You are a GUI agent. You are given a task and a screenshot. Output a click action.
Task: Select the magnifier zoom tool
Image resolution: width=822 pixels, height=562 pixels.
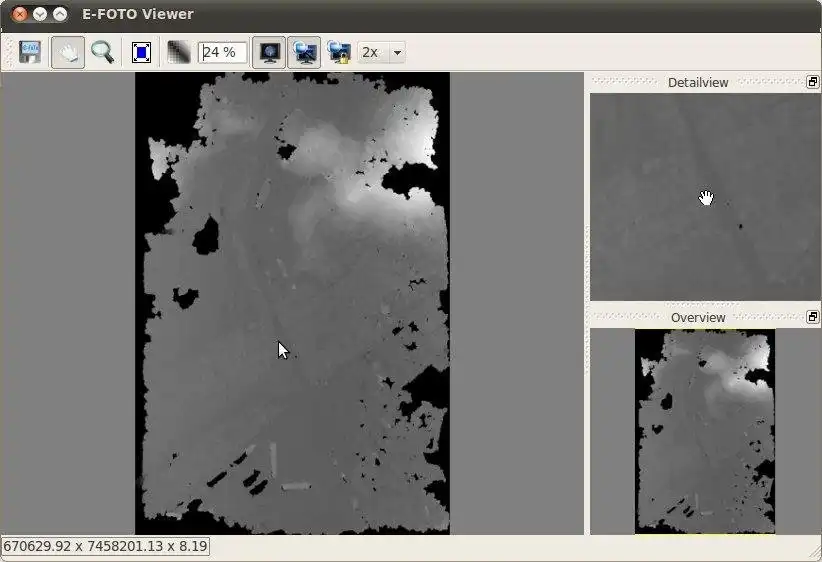(x=102, y=52)
